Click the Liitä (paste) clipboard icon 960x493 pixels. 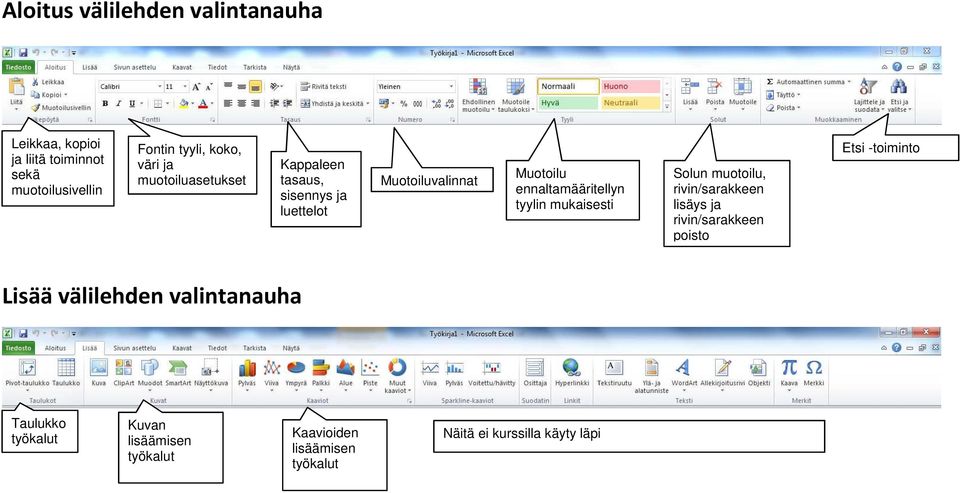click(16, 86)
